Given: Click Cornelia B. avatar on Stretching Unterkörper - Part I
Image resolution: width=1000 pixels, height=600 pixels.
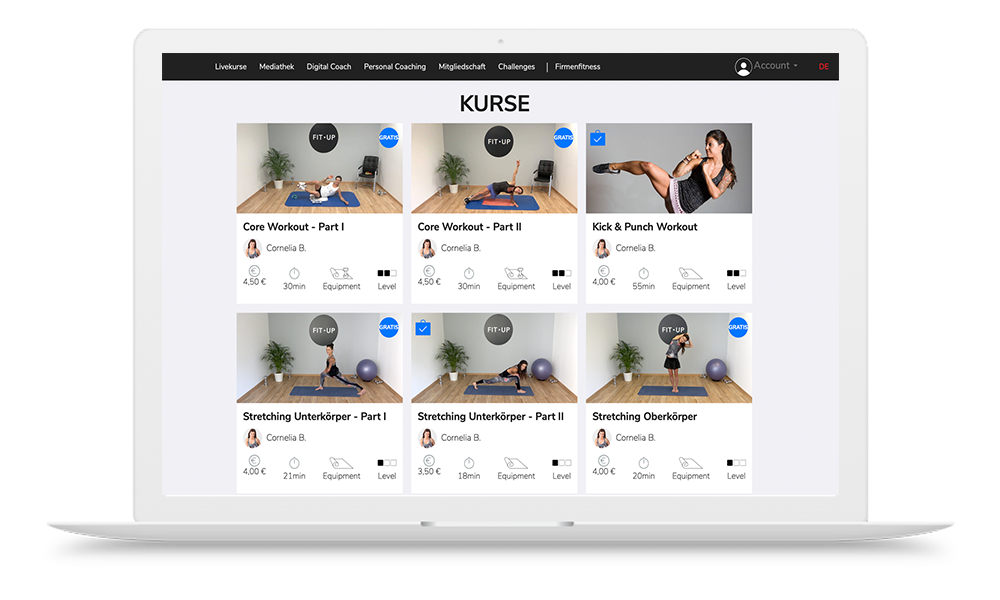Looking at the screenshot, I should pos(253,438).
